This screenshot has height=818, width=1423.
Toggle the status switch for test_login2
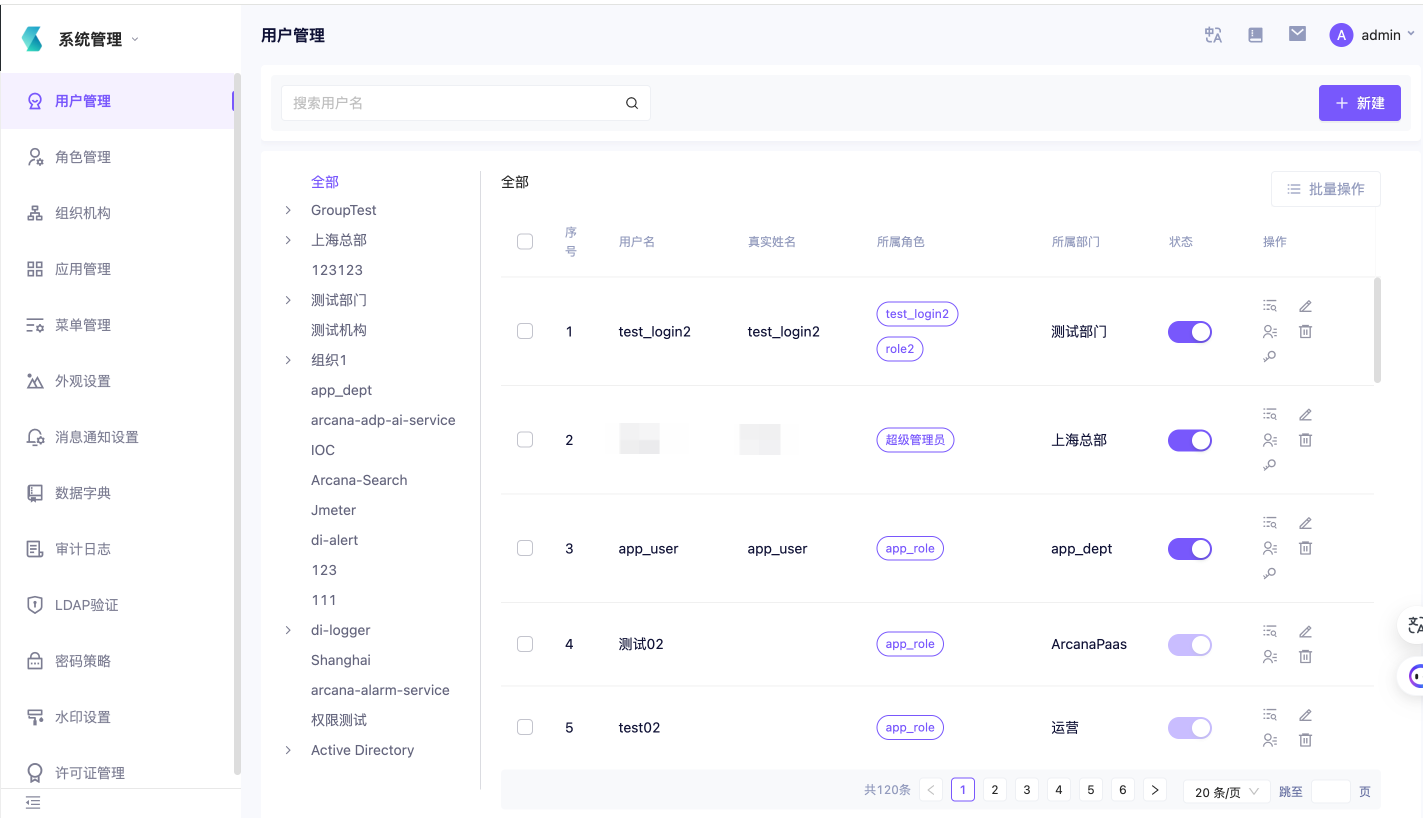[1190, 332]
